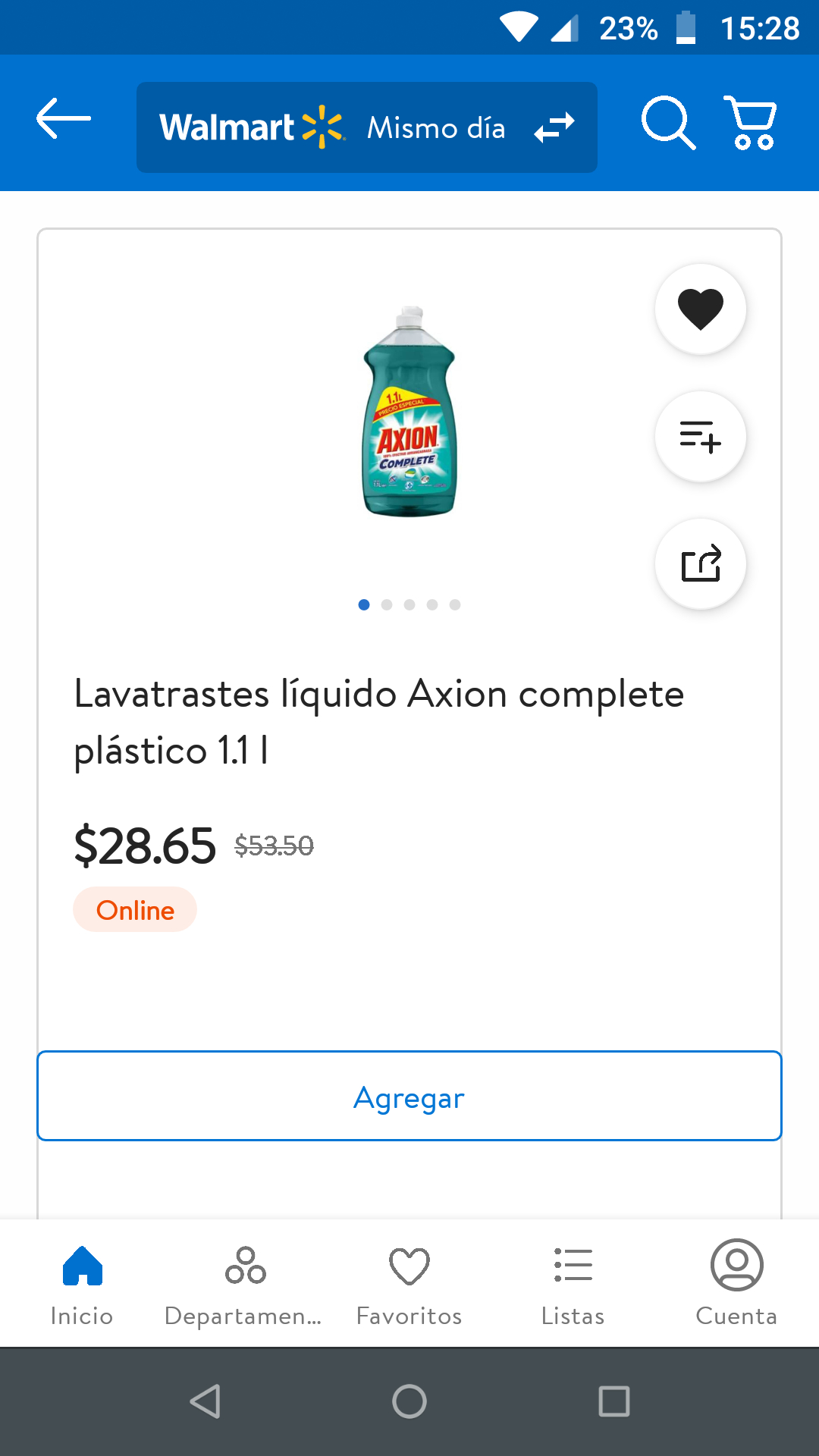Tap the swap arrows next to Mismo día
Image resolution: width=819 pixels, height=1456 pixels.
(554, 127)
